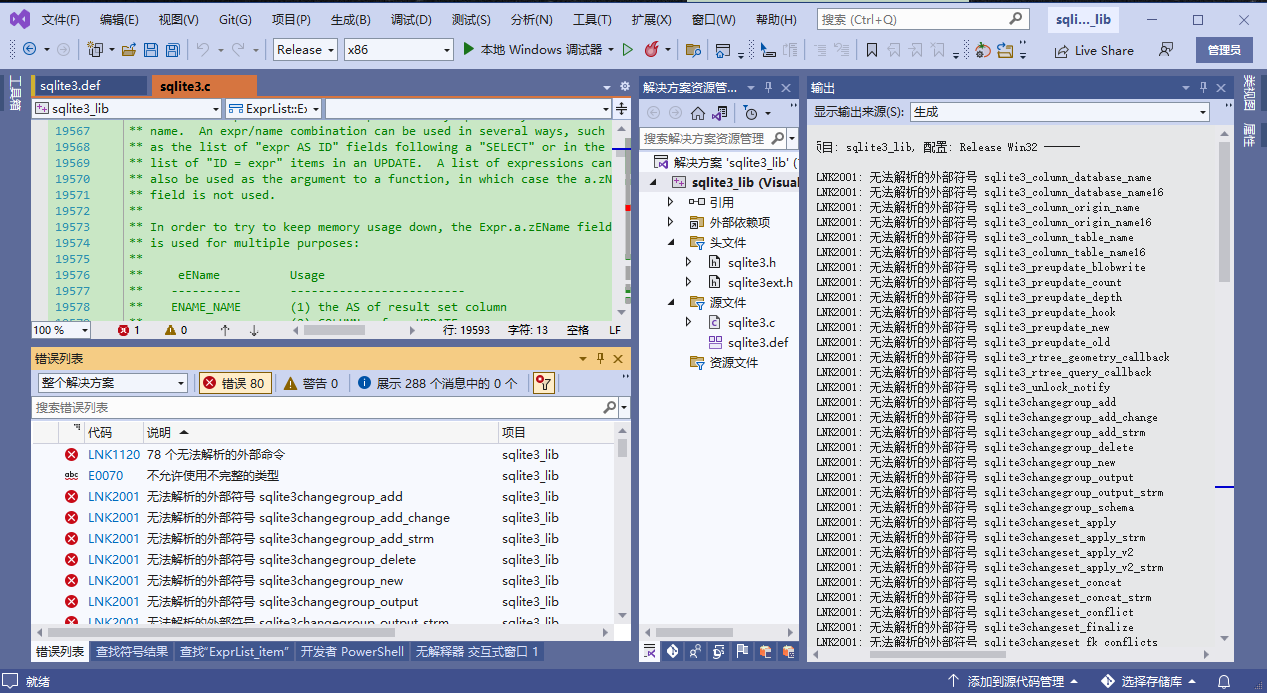
Task: Expand the 引用 node in Solution Explorer
Action: [672, 202]
